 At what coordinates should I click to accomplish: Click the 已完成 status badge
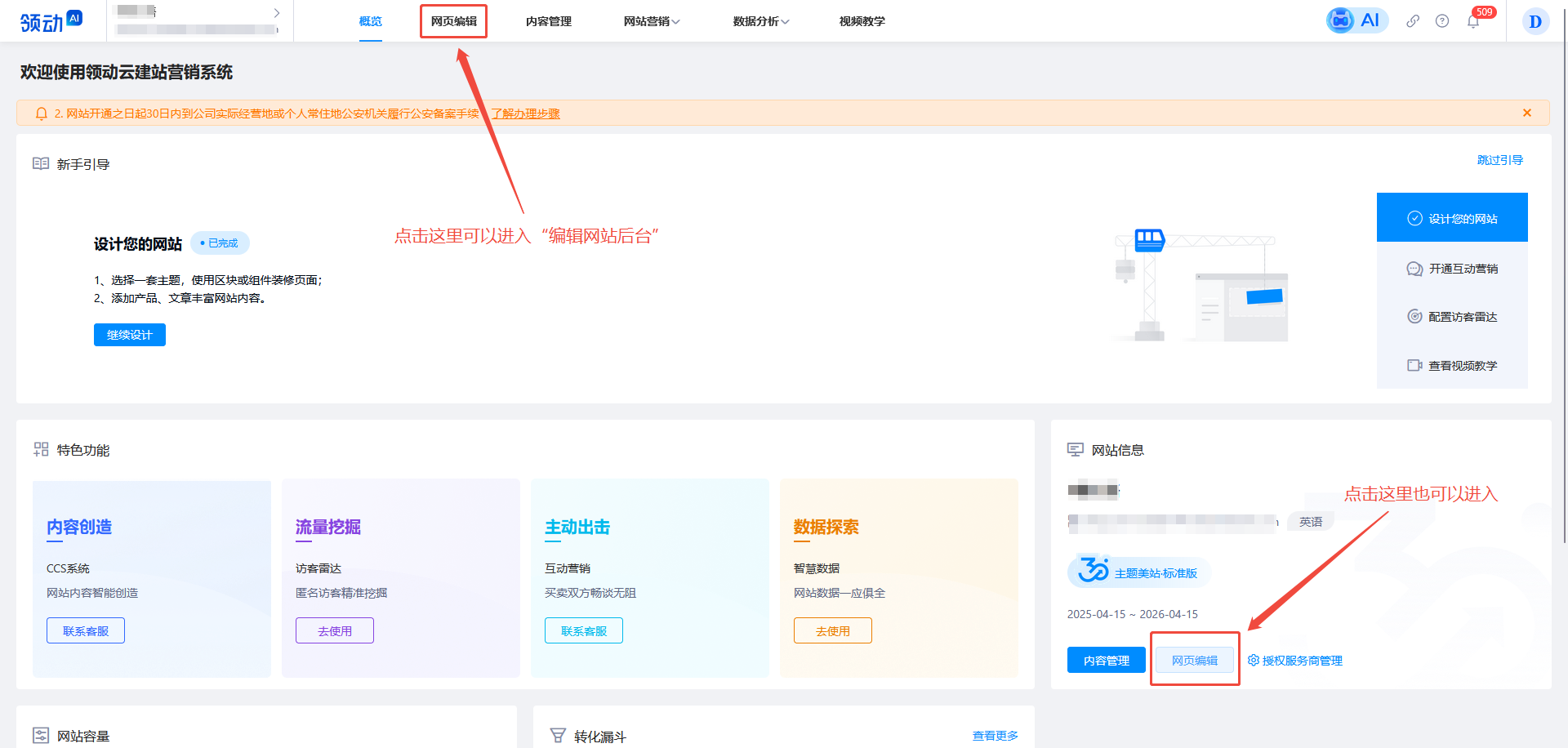click(x=219, y=243)
